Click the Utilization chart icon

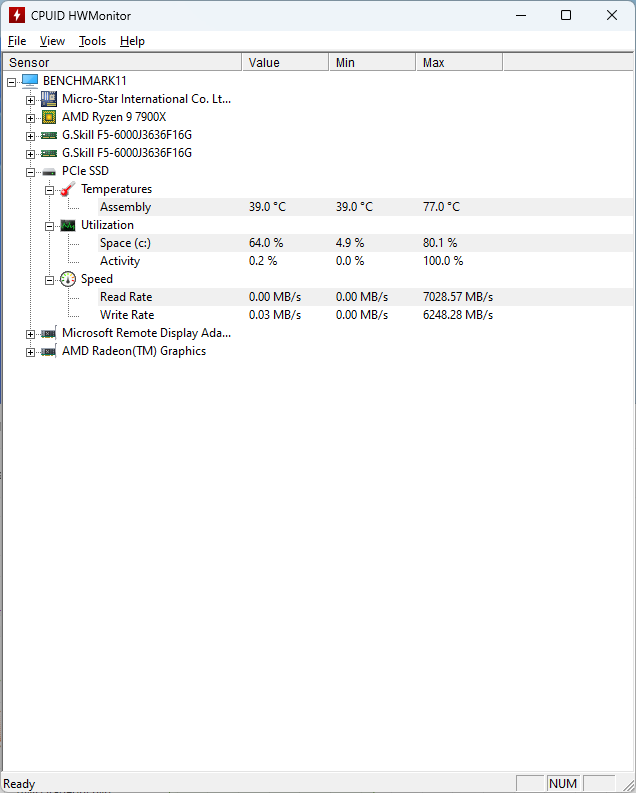(68, 225)
